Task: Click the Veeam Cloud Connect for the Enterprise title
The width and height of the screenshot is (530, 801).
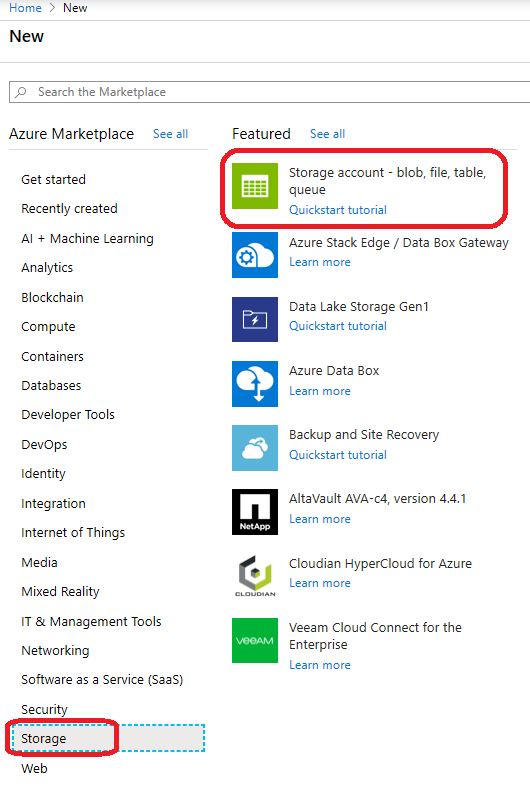Action: pyautogui.click(x=375, y=636)
